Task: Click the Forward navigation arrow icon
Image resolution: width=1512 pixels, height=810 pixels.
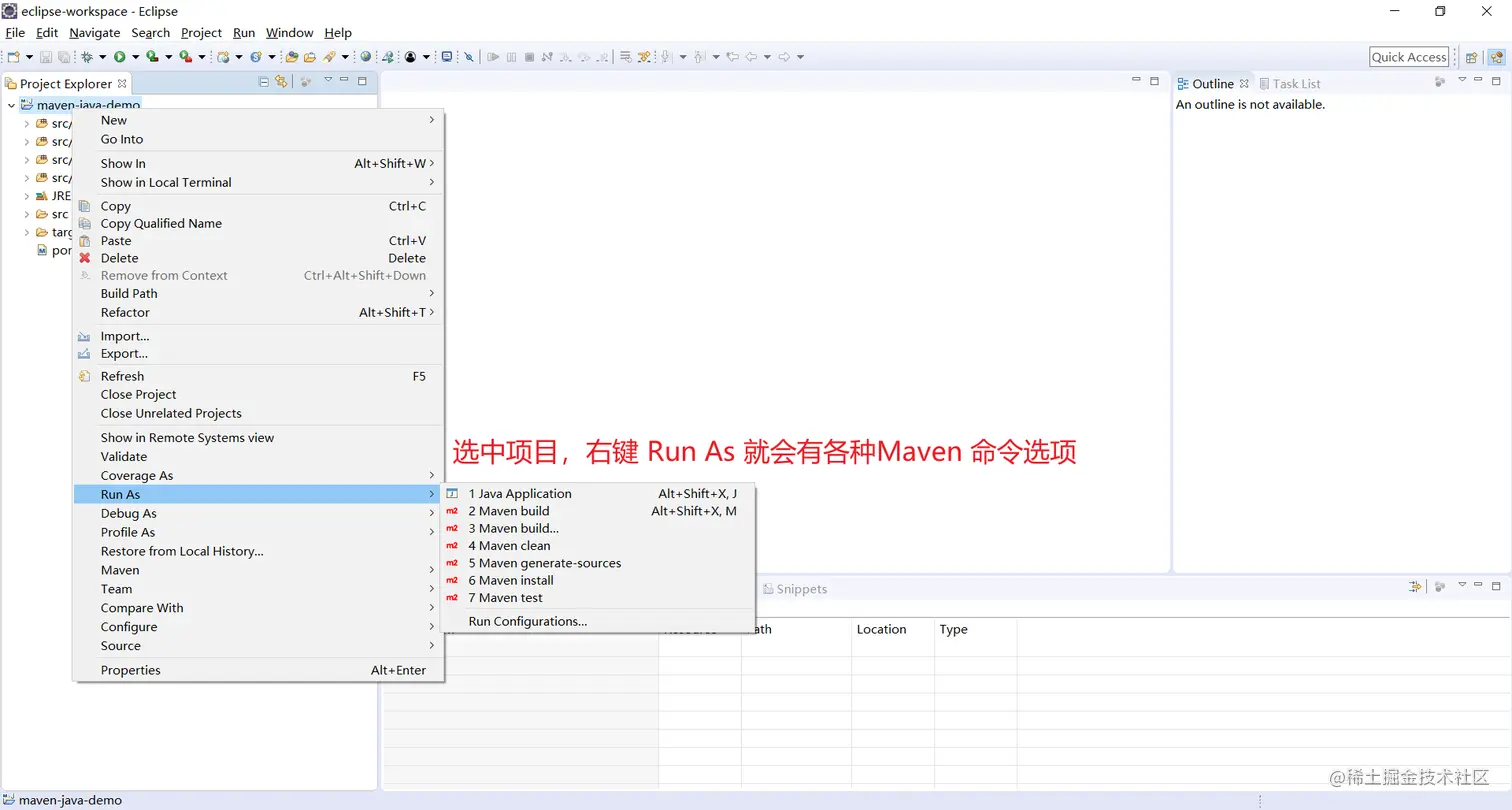Action: (x=783, y=57)
